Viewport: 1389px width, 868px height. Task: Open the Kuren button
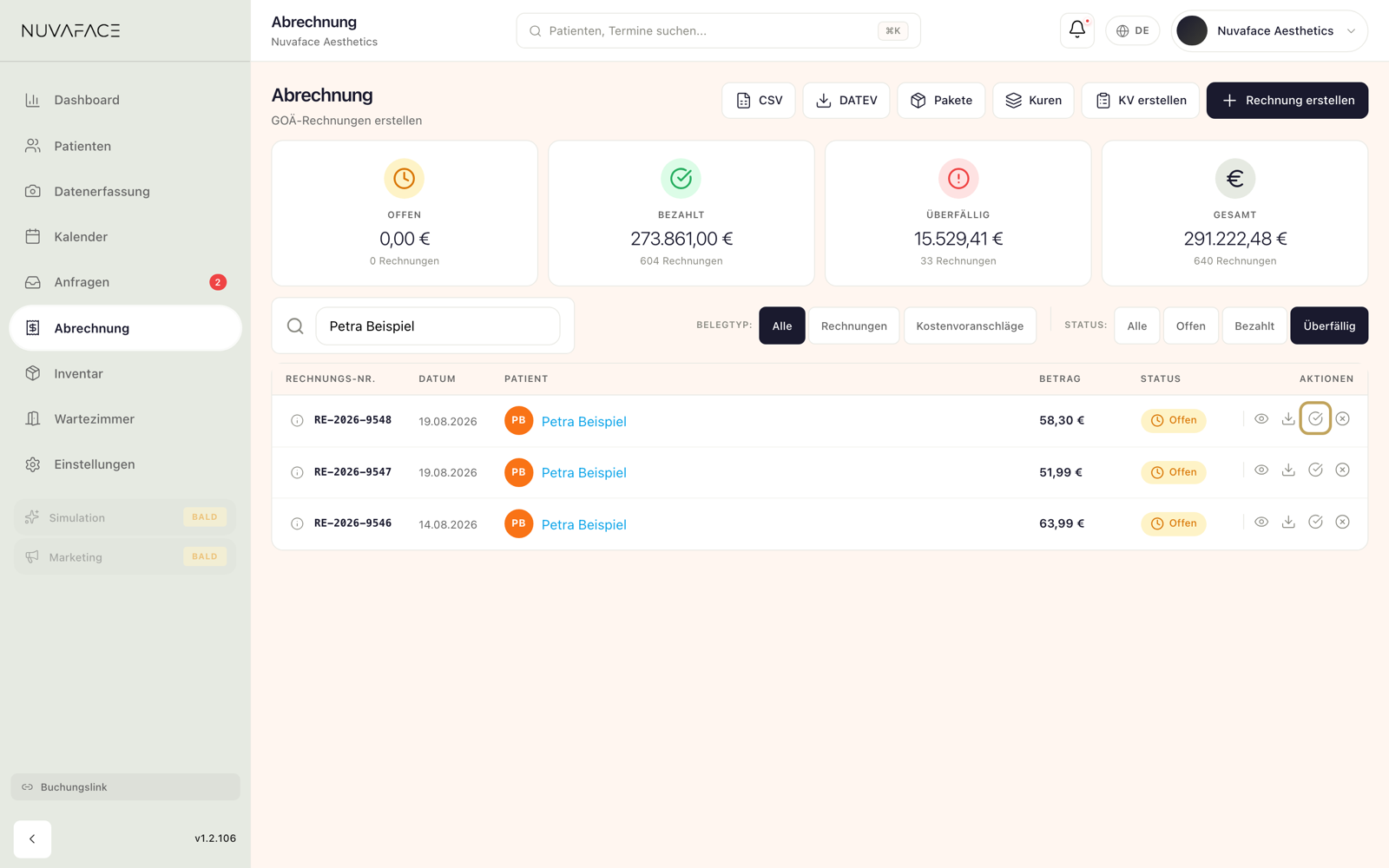pos(1033,101)
